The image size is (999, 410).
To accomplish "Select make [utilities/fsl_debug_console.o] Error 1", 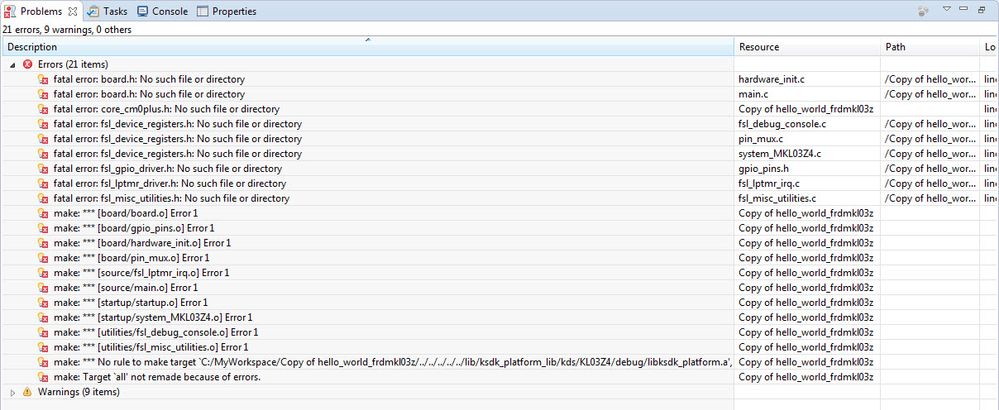I will (x=156, y=332).
